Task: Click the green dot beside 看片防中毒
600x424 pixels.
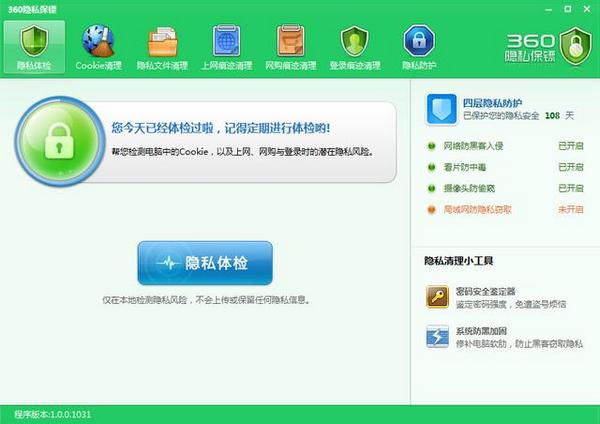Action: click(432, 167)
